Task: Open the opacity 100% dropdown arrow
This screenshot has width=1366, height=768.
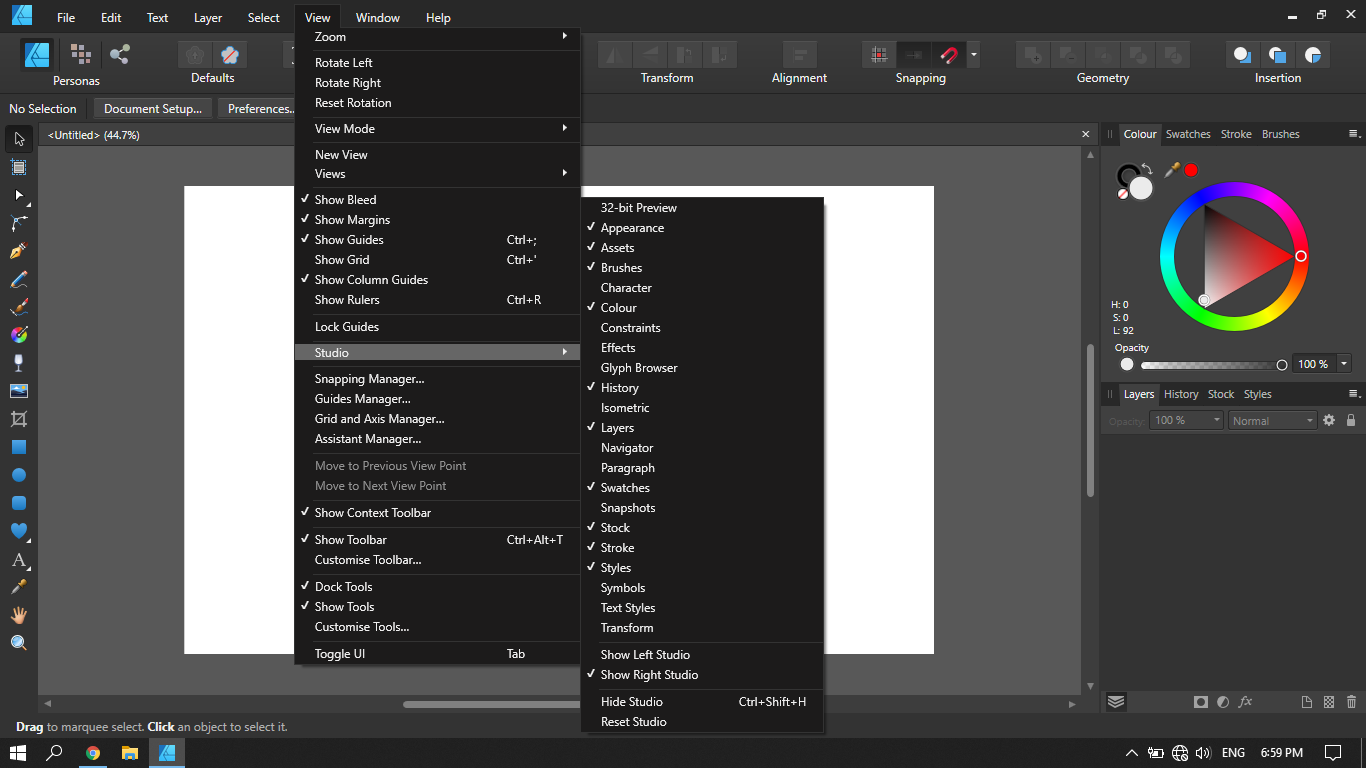Action: [x=1343, y=363]
